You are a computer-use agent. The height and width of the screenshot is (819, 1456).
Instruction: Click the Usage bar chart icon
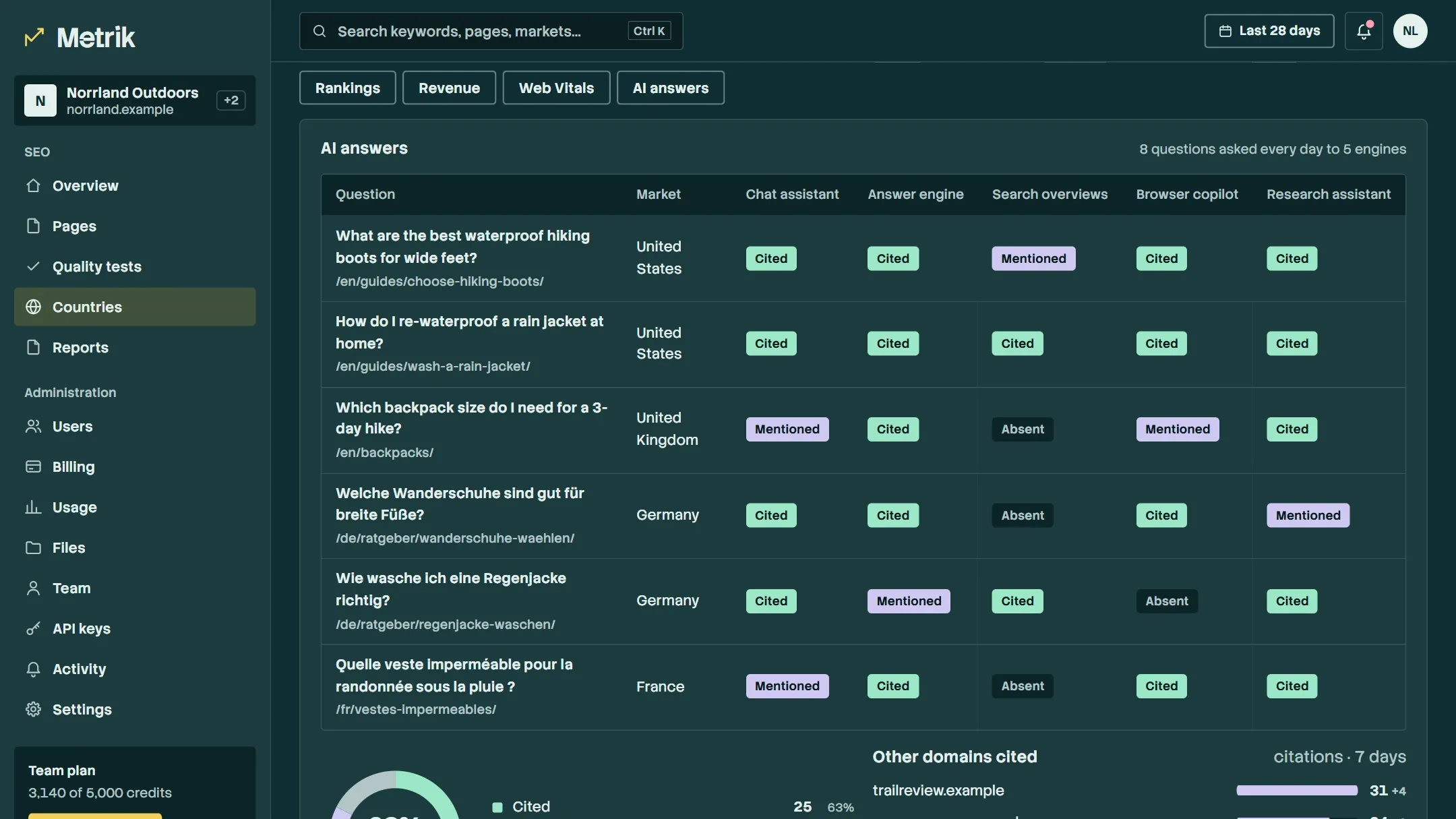tap(33, 507)
